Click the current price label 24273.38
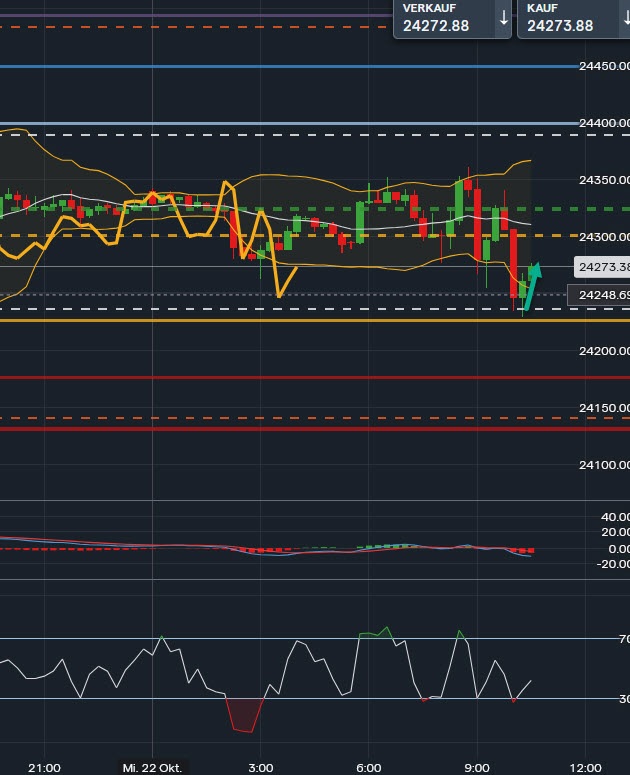This screenshot has height=775, width=630. (602, 267)
